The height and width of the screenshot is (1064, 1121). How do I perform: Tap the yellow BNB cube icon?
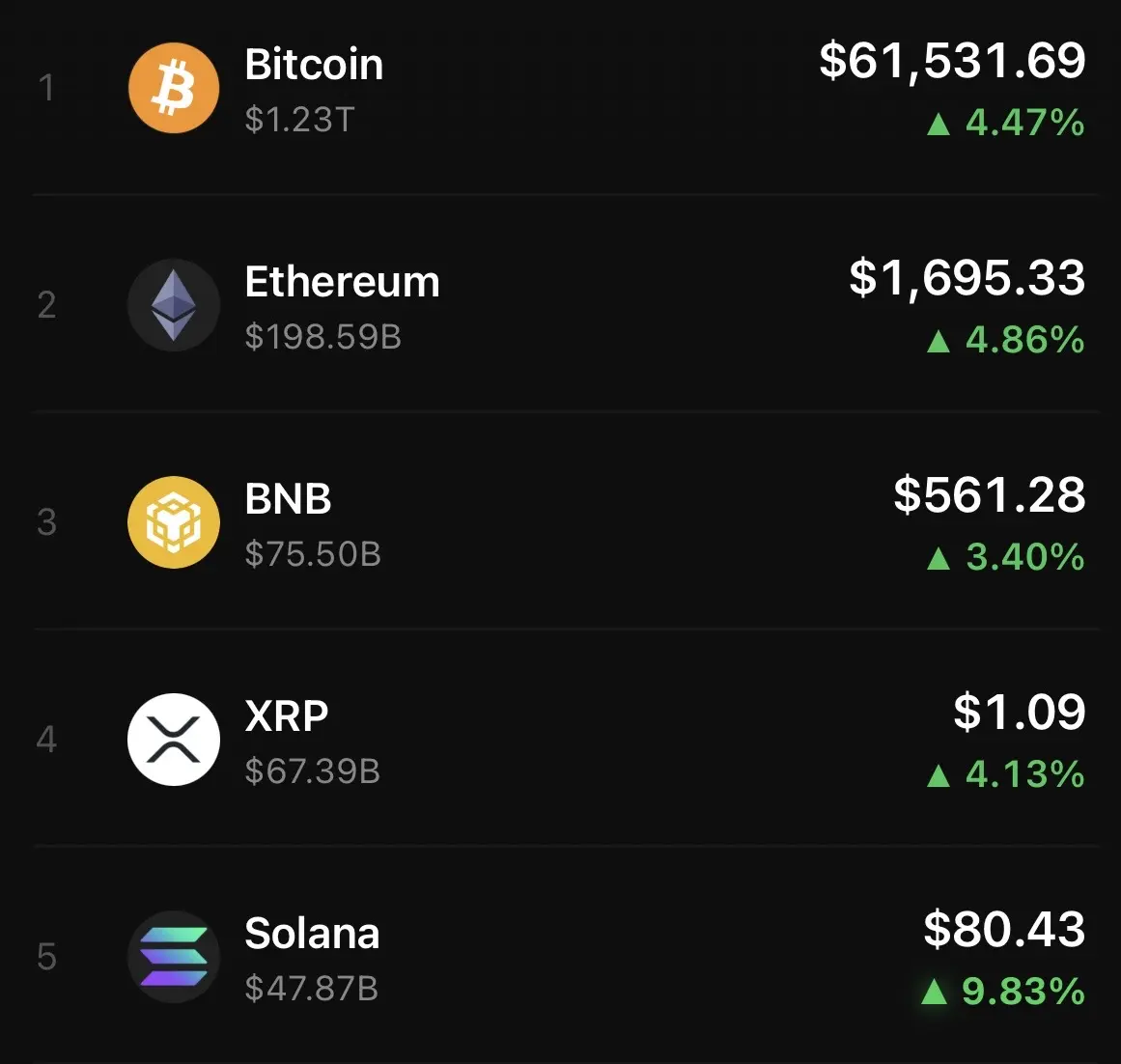174,522
